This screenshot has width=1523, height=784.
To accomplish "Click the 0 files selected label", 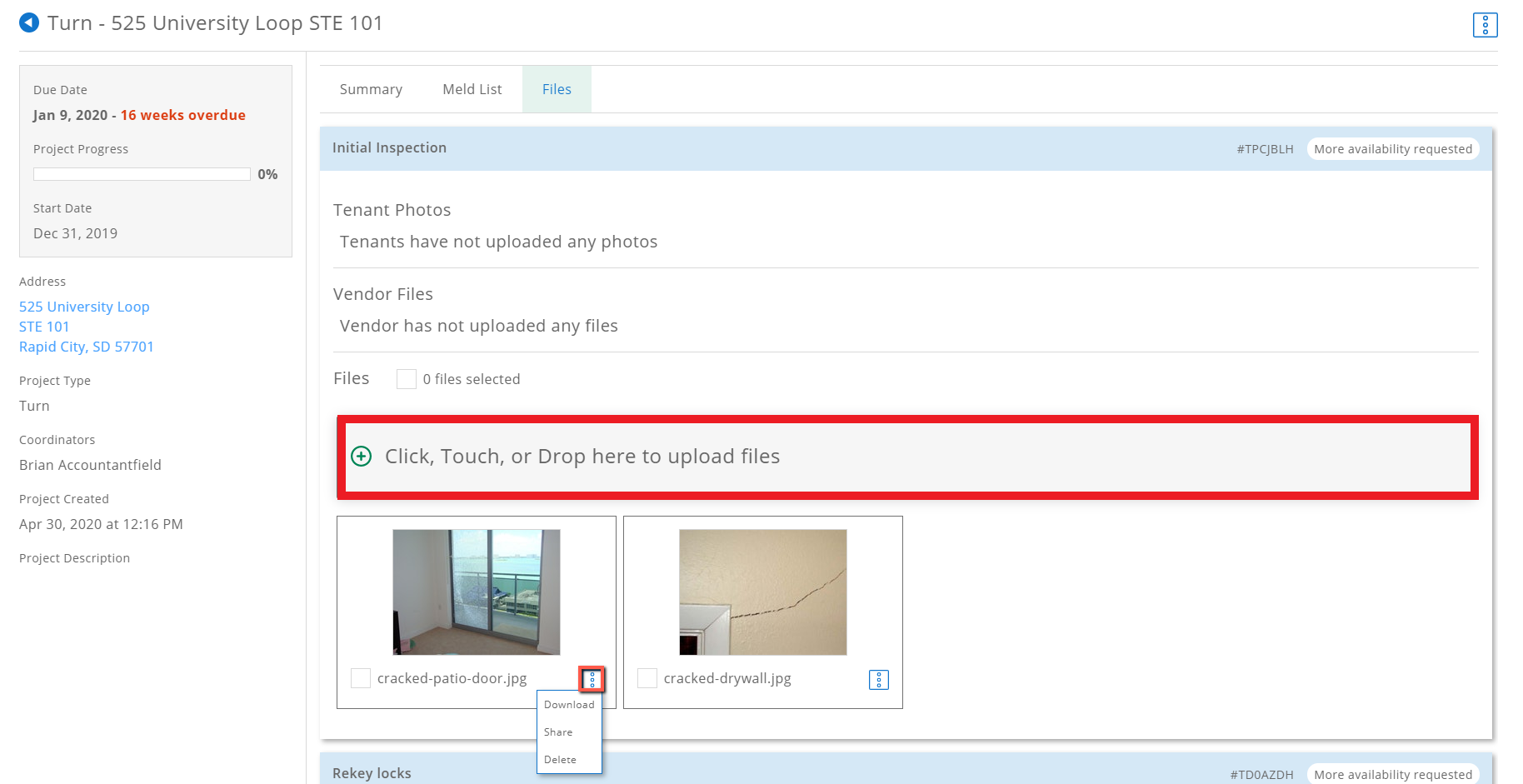I will 472,379.
